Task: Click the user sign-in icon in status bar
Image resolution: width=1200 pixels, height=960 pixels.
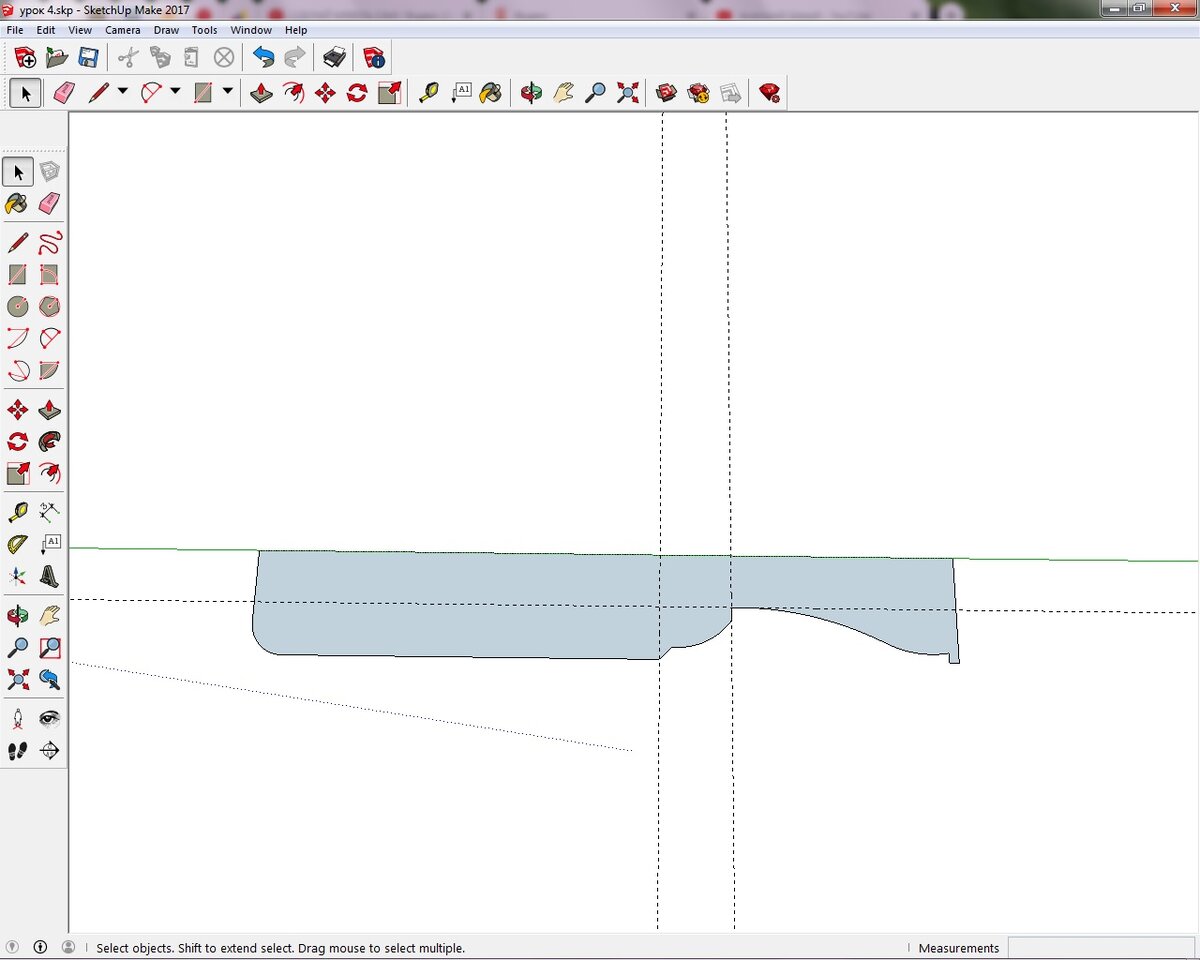Action: (x=68, y=947)
